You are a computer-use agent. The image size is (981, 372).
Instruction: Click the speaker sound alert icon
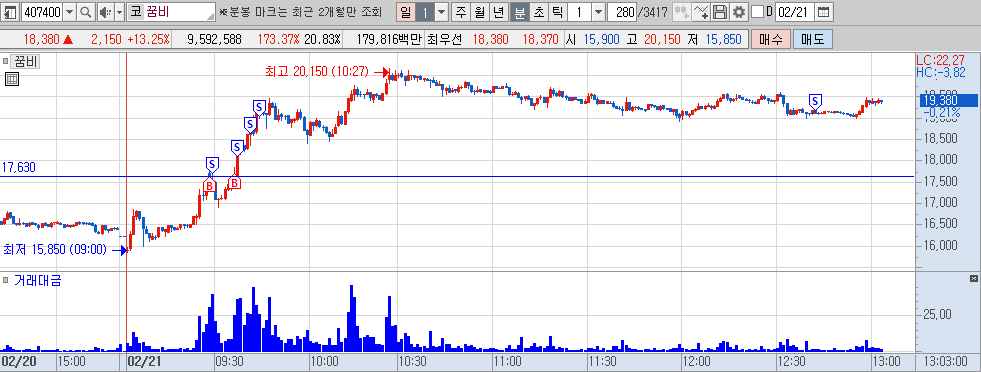click(x=106, y=12)
